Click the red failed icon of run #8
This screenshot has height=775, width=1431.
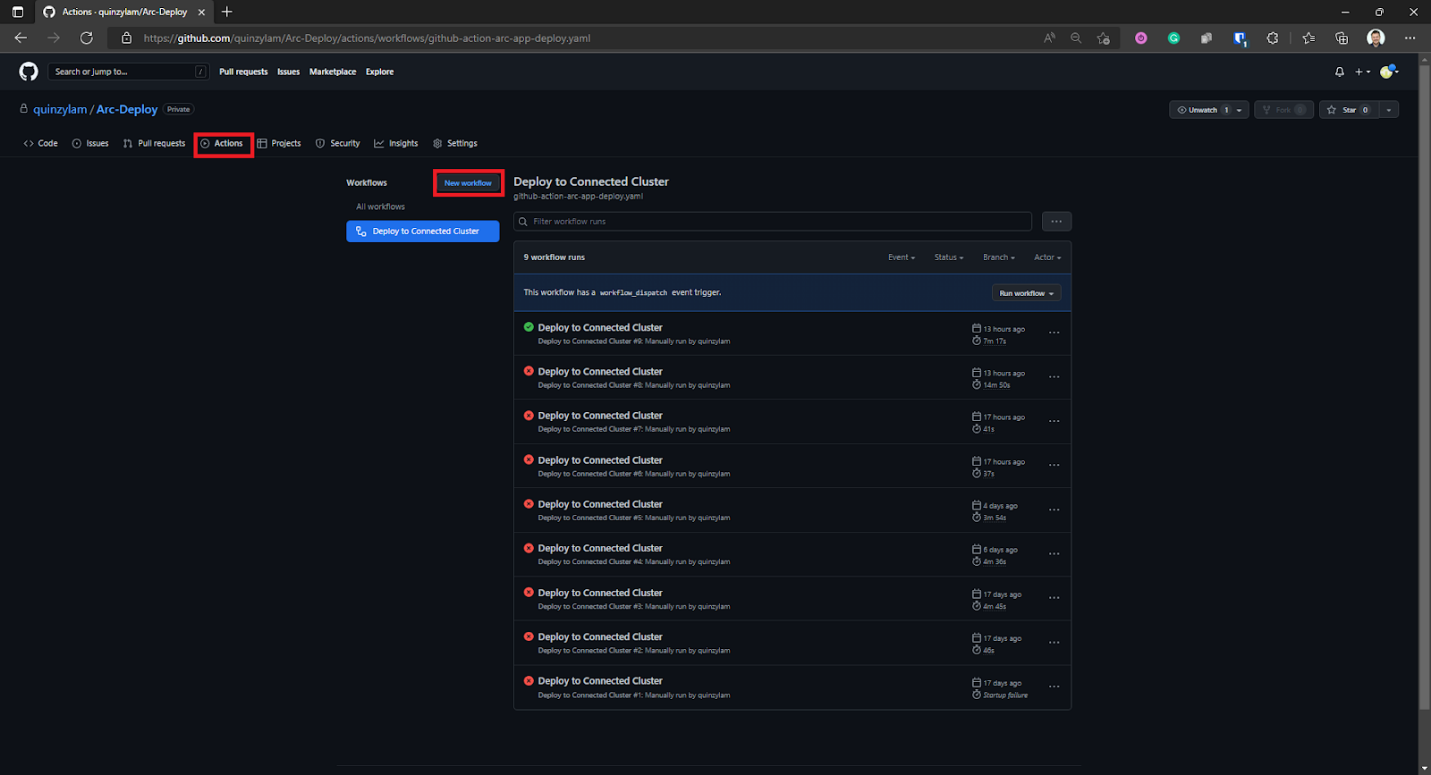pos(529,371)
